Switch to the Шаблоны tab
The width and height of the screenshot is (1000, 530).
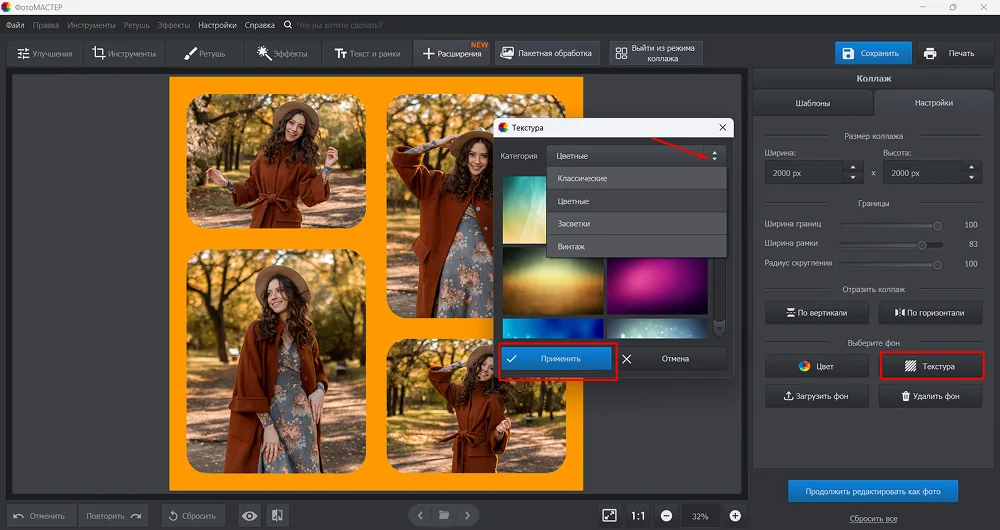[x=812, y=103]
